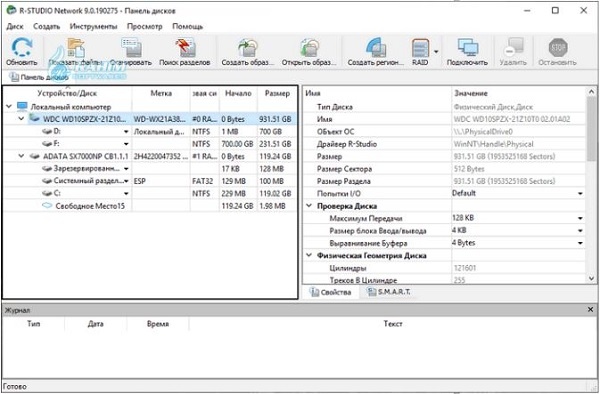Open Показать файлы toolbar button
This screenshot has height=394, width=600.
[75, 52]
